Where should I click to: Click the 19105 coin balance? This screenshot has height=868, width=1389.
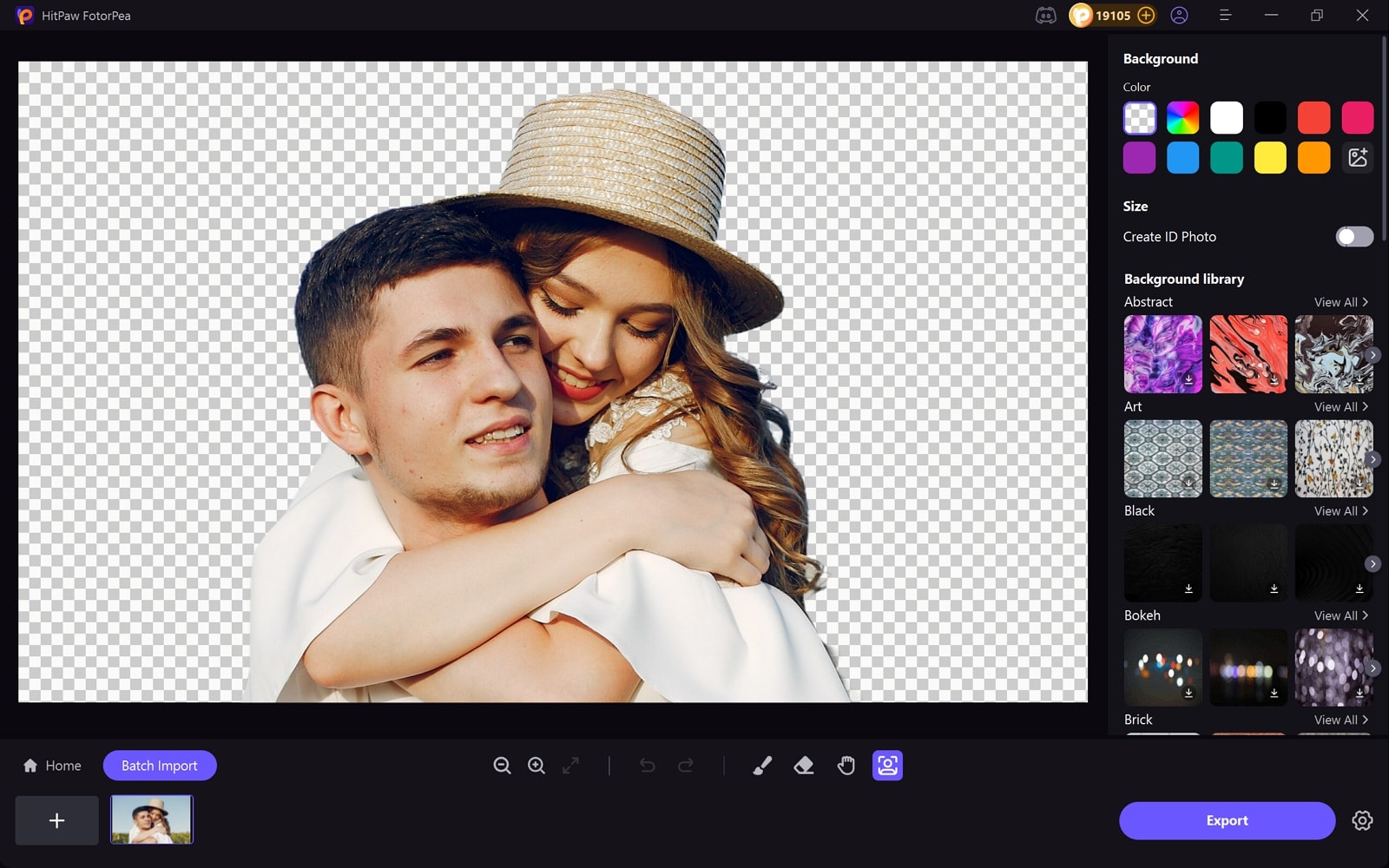pos(1113,16)
